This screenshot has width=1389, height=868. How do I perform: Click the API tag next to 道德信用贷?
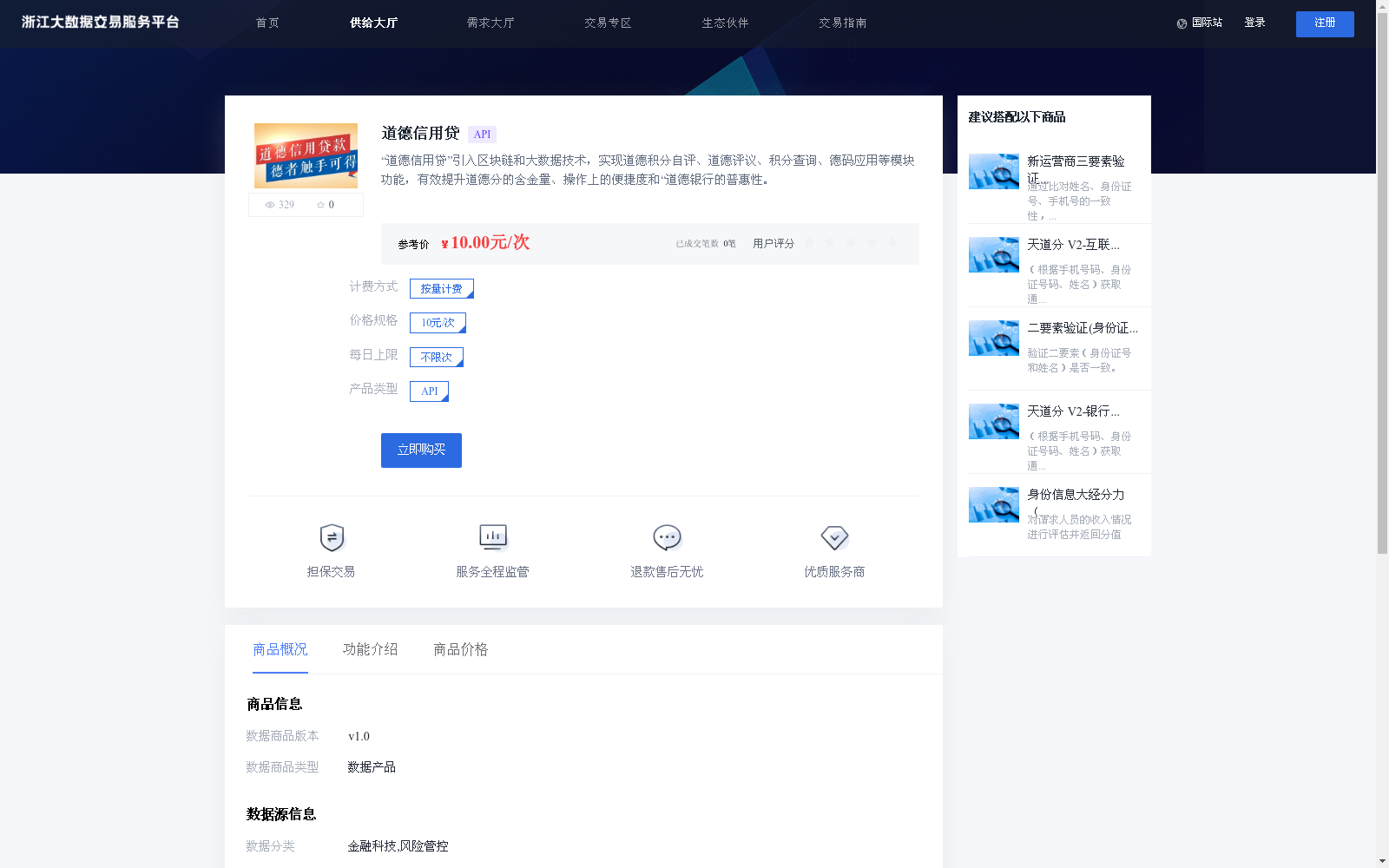(x=482, y=135)
